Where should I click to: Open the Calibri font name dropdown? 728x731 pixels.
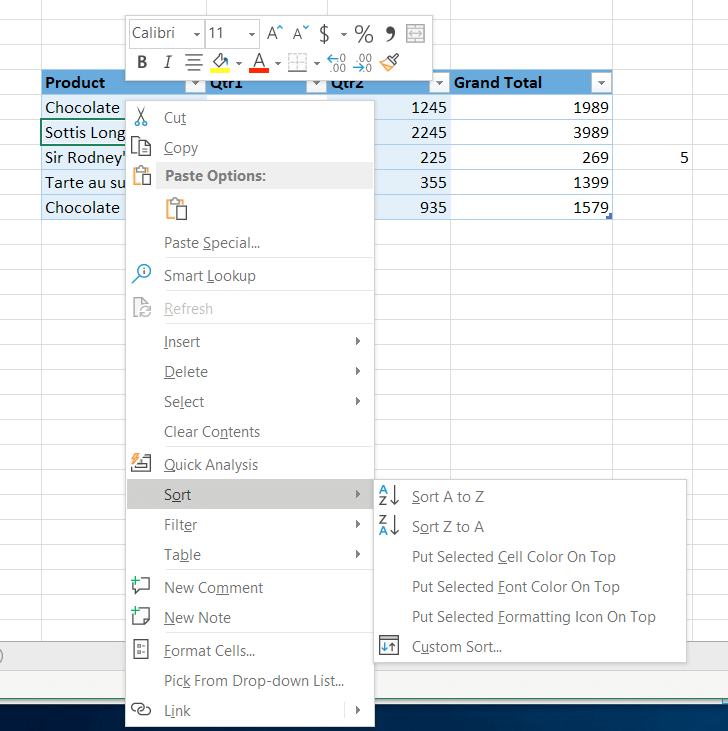tap(196, 34)
